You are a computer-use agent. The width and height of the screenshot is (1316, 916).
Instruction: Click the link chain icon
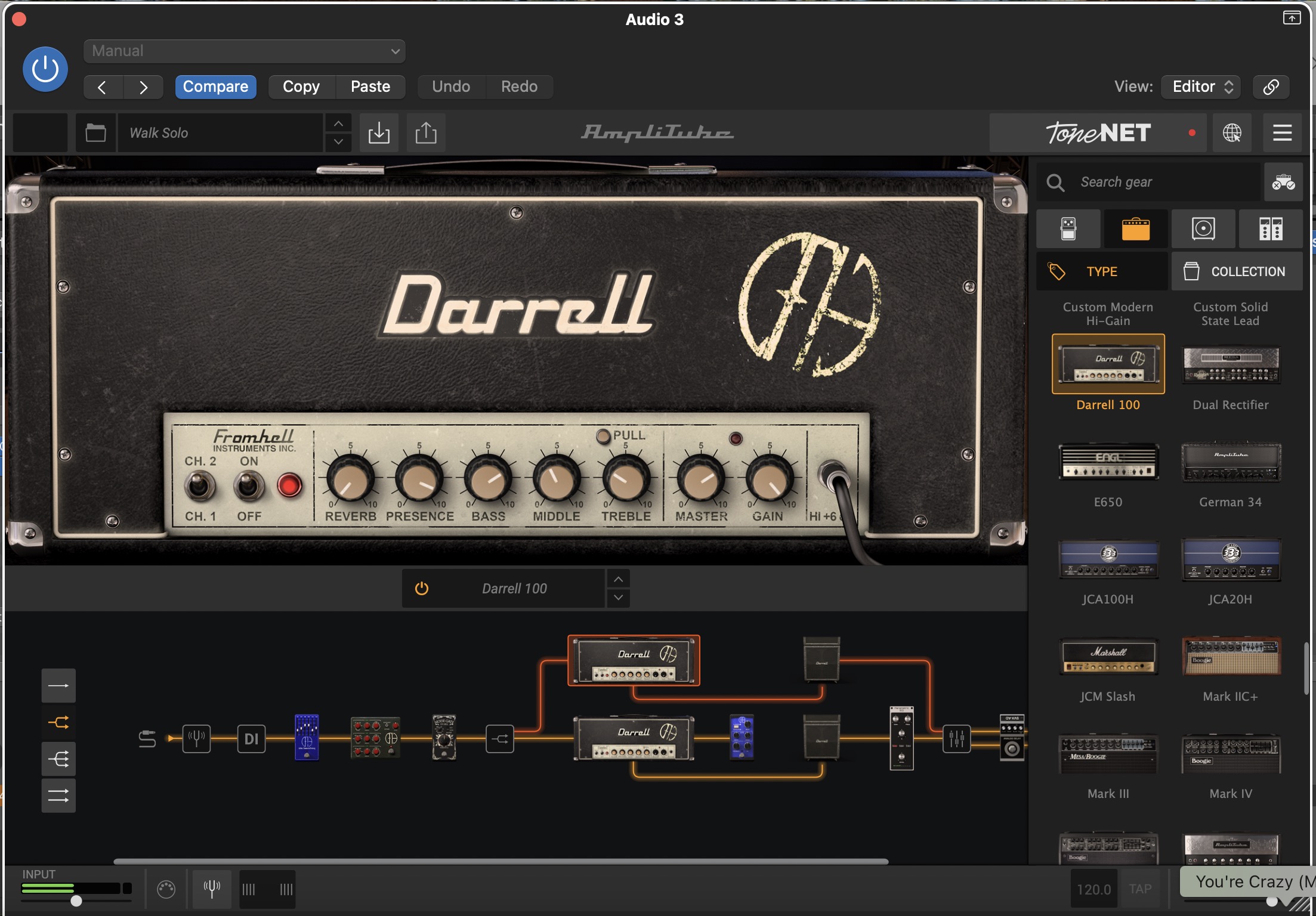(1271, 87)
